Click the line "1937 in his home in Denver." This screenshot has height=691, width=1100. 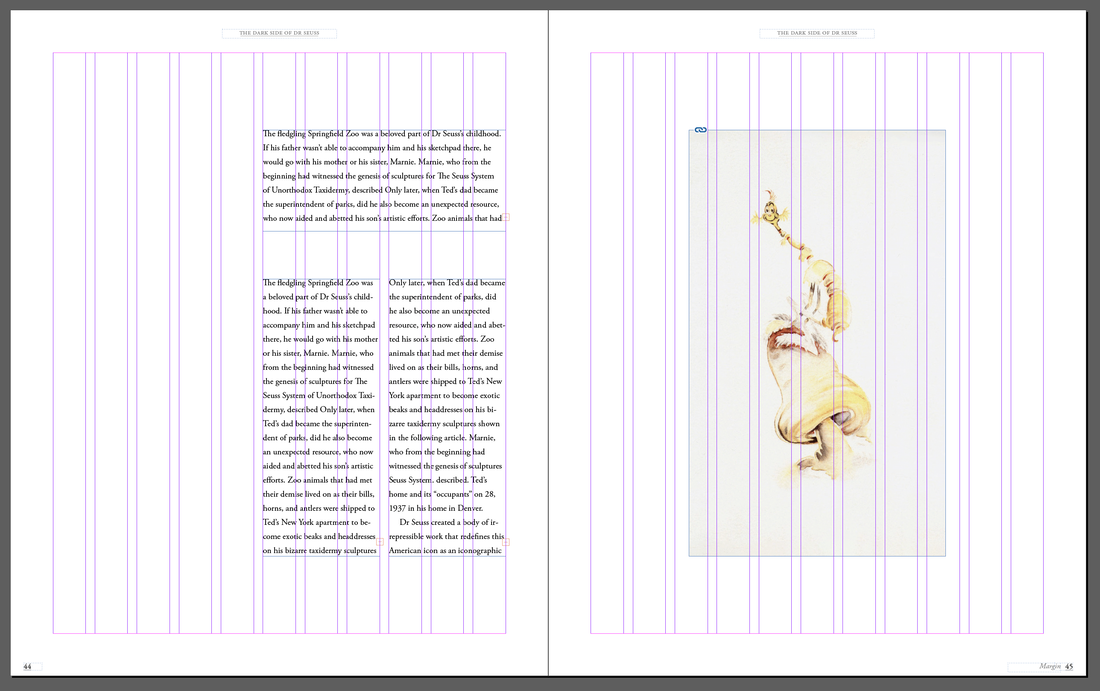coord(436,508)
